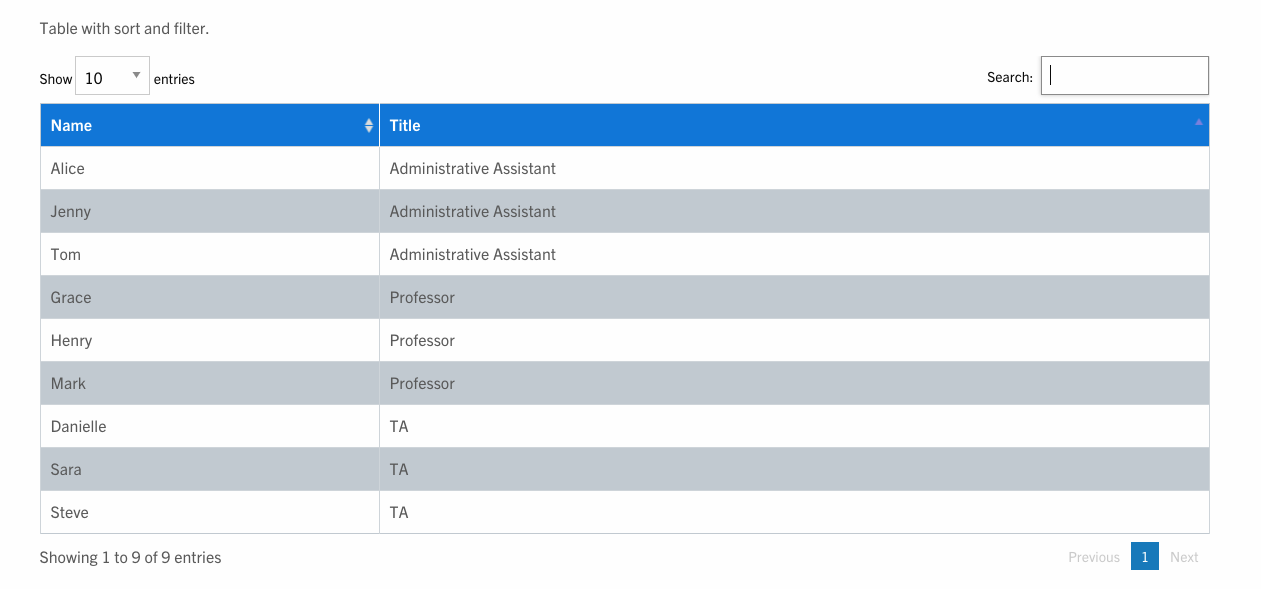Click the Steve name cell

[70, 513]
